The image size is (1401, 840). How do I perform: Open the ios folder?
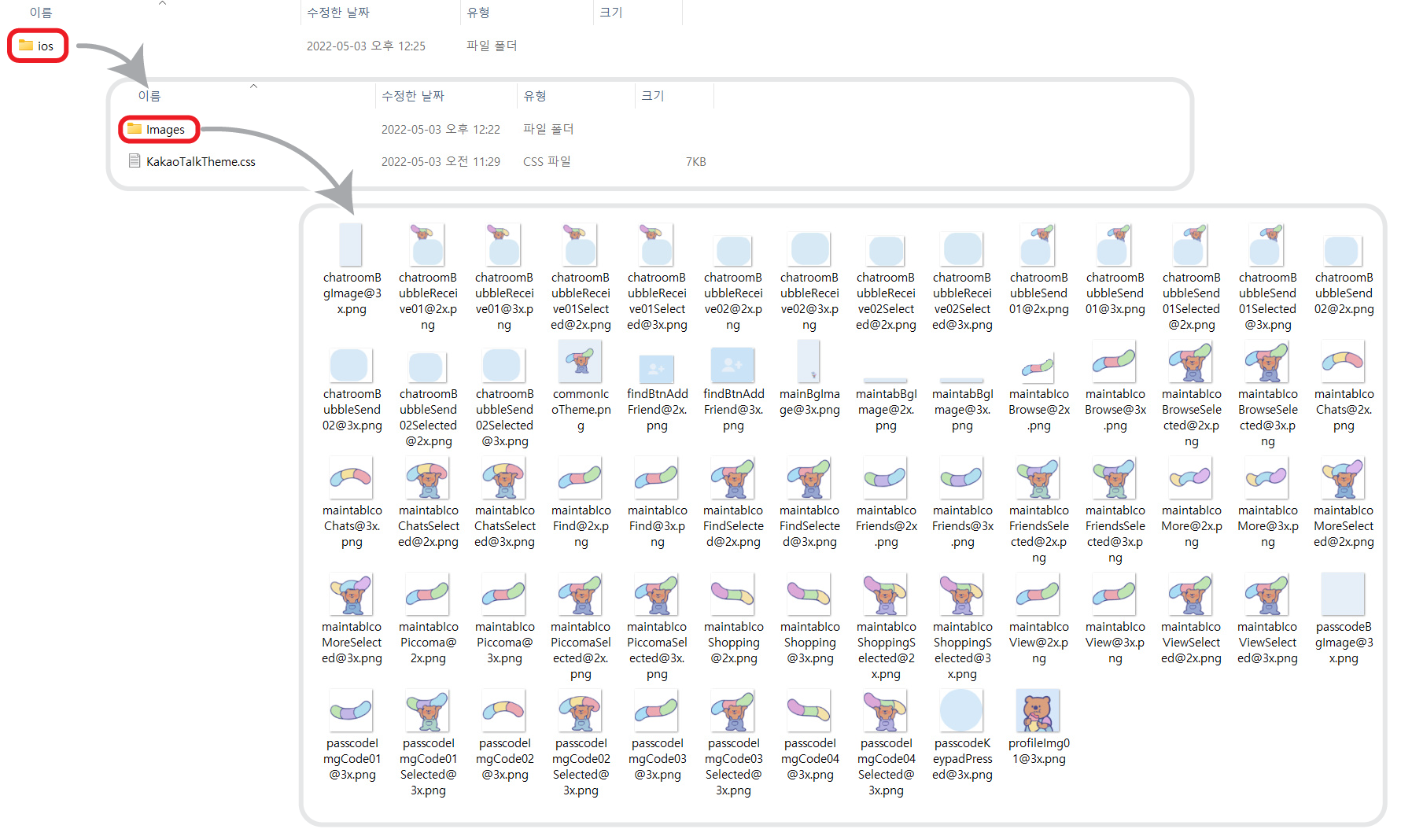37,46
